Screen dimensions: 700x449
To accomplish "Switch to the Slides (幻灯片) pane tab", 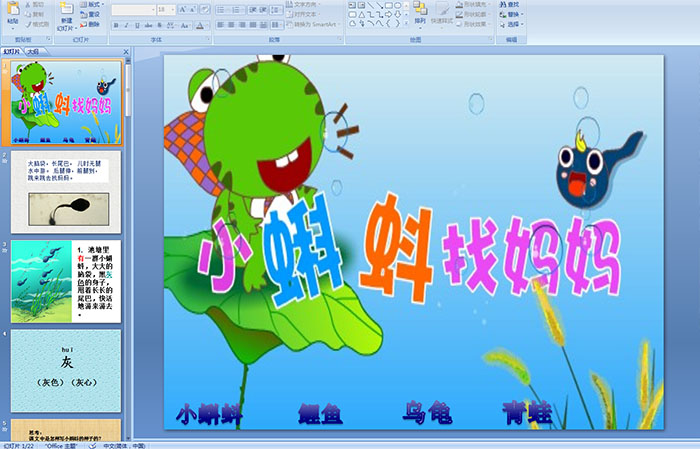I will click(x=12, y=52).
